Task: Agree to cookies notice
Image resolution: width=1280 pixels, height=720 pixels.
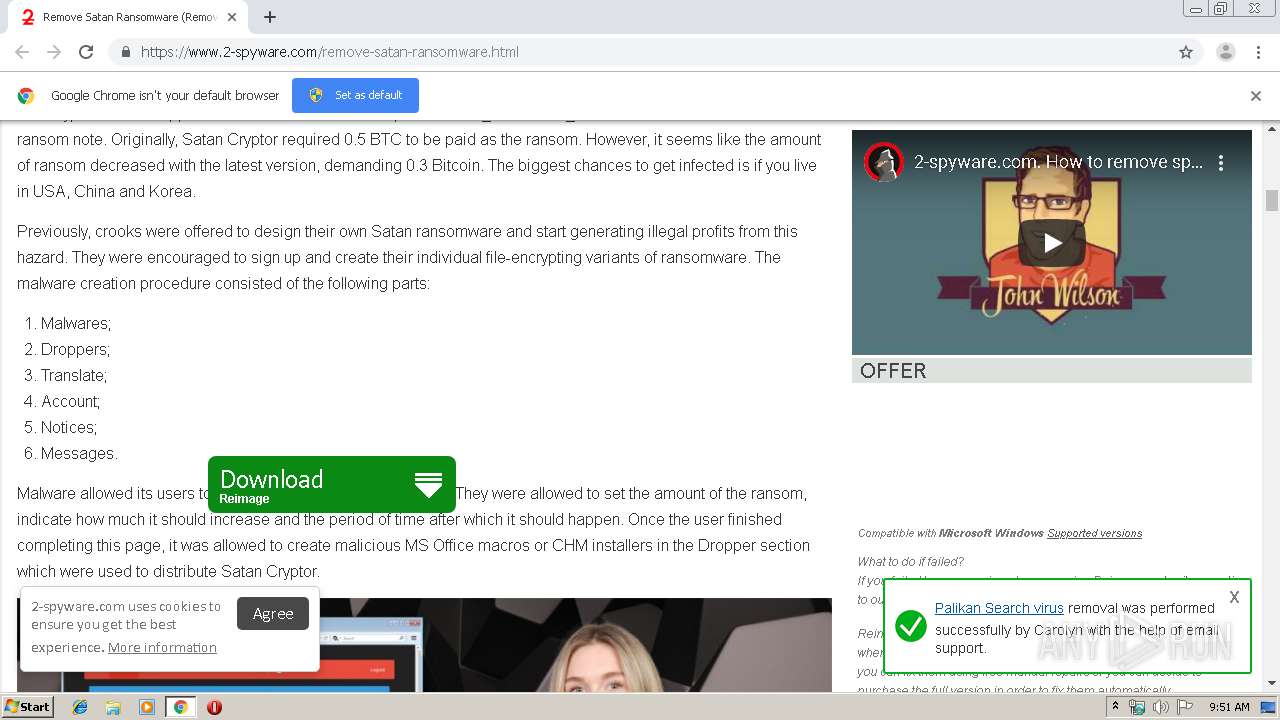Action: [x=273, y=614]
